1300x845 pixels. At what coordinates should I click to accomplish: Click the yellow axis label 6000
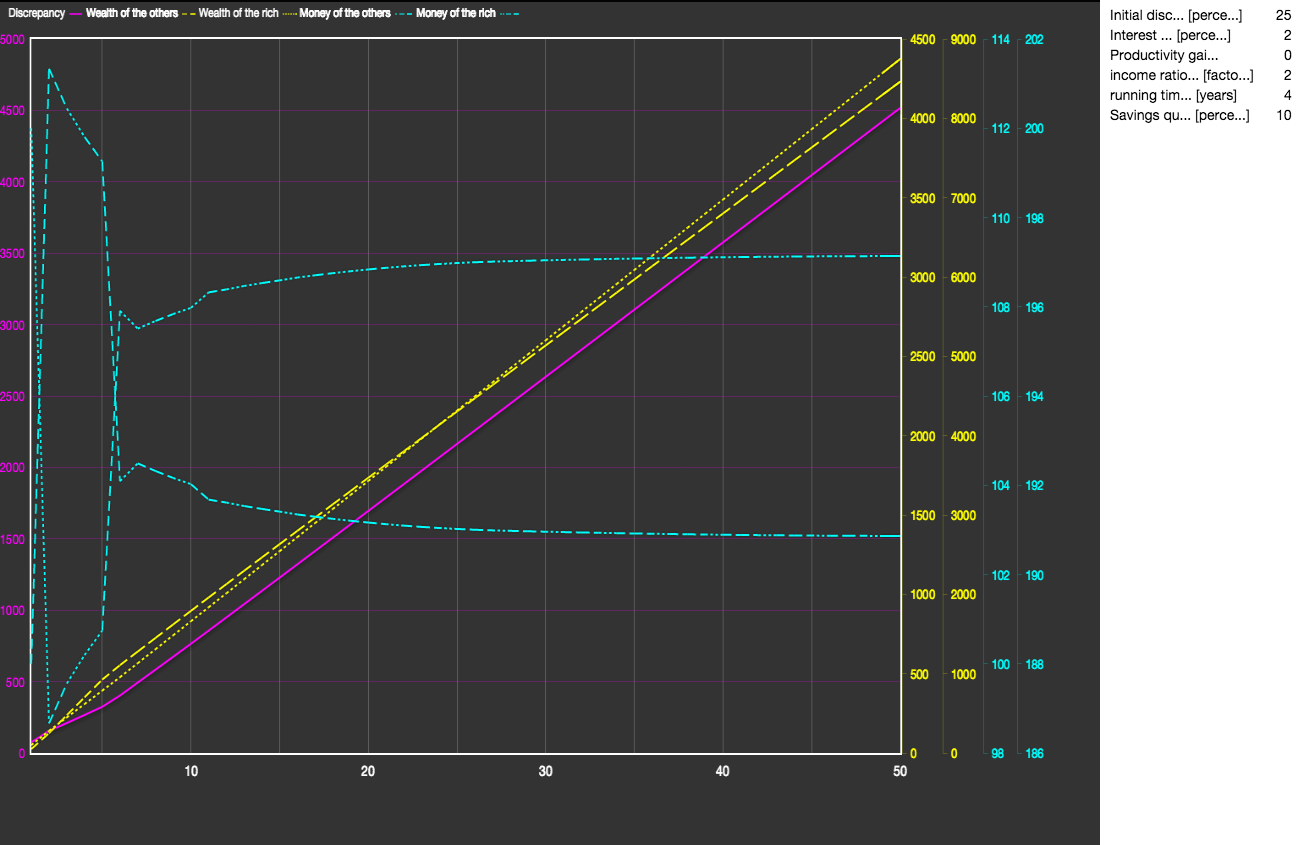pos(963,278)
